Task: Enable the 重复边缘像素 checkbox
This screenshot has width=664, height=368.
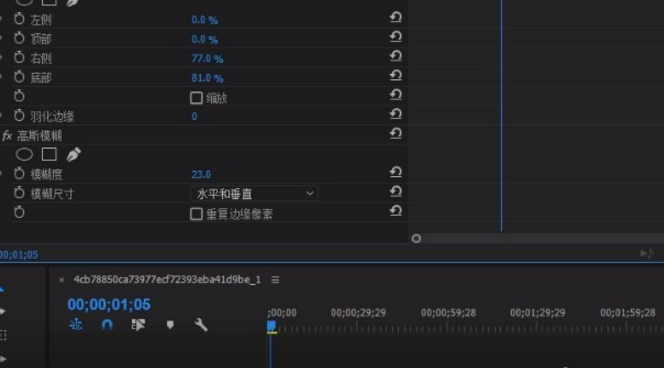Action: (196, 214)
